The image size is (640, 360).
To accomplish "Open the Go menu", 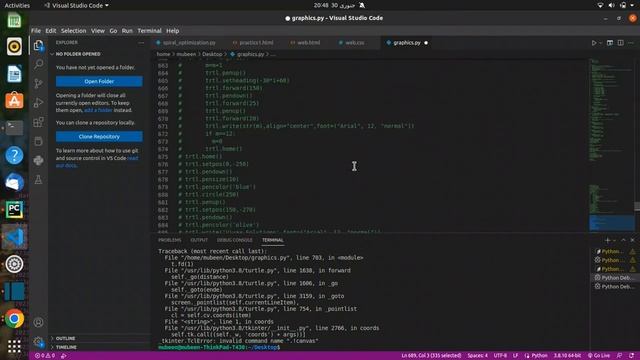I will click(113, 31).
